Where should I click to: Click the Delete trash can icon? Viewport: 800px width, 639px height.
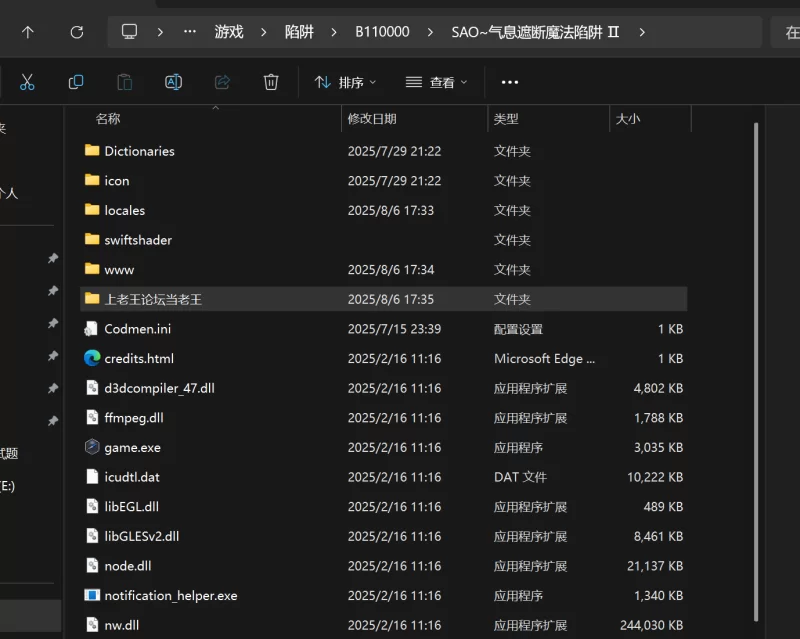(x=271, y=82)
